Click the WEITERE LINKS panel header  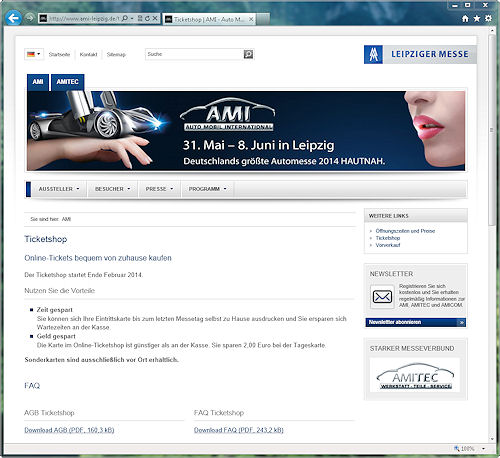pyautogui.click(x=416, y=216)
